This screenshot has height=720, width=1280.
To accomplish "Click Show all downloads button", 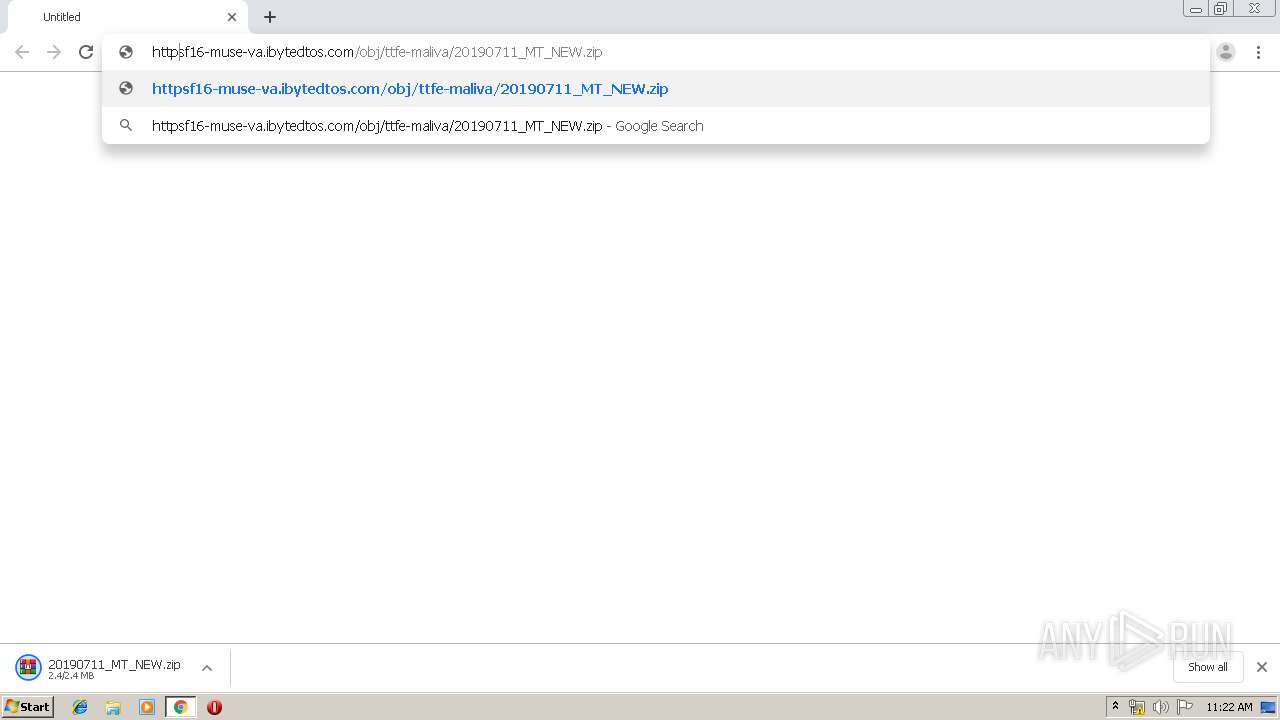I will tap(1208, 667).
